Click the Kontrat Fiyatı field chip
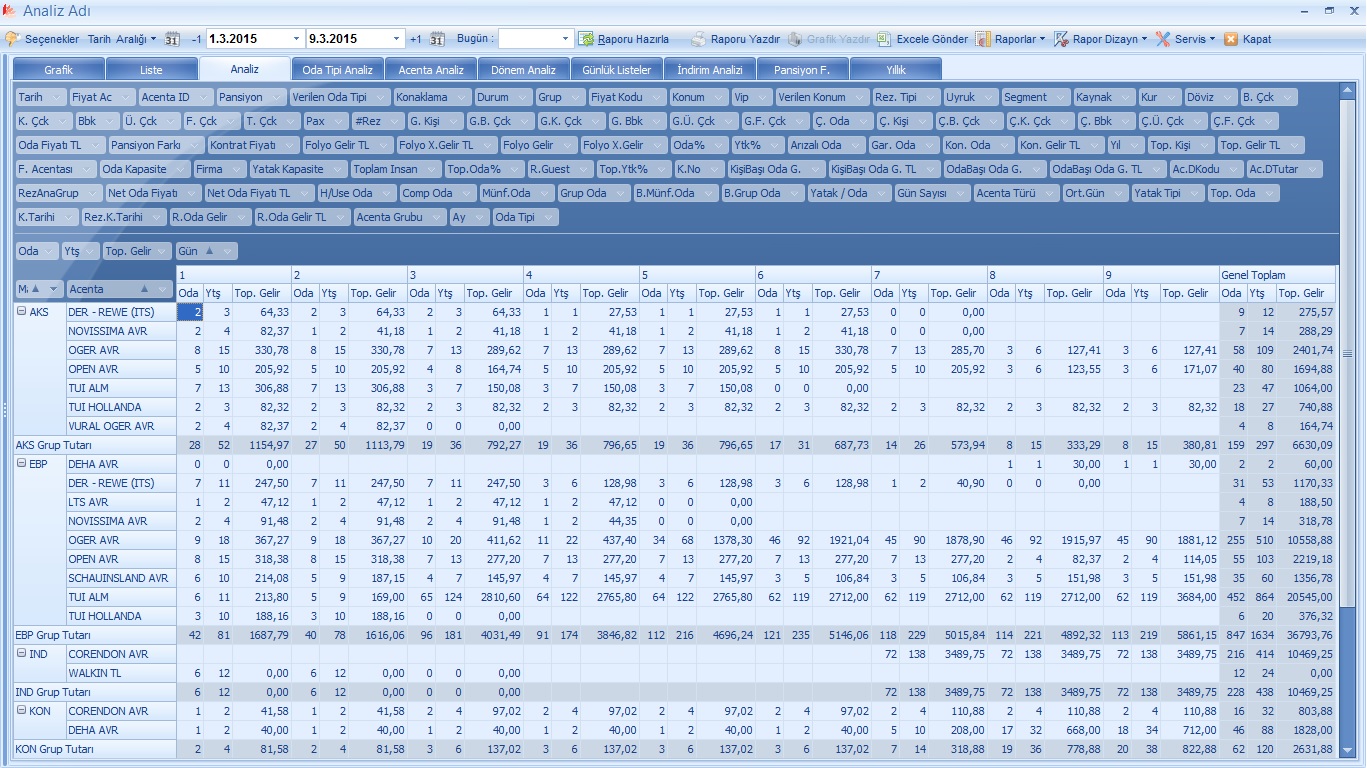 [x=254, y=145]
